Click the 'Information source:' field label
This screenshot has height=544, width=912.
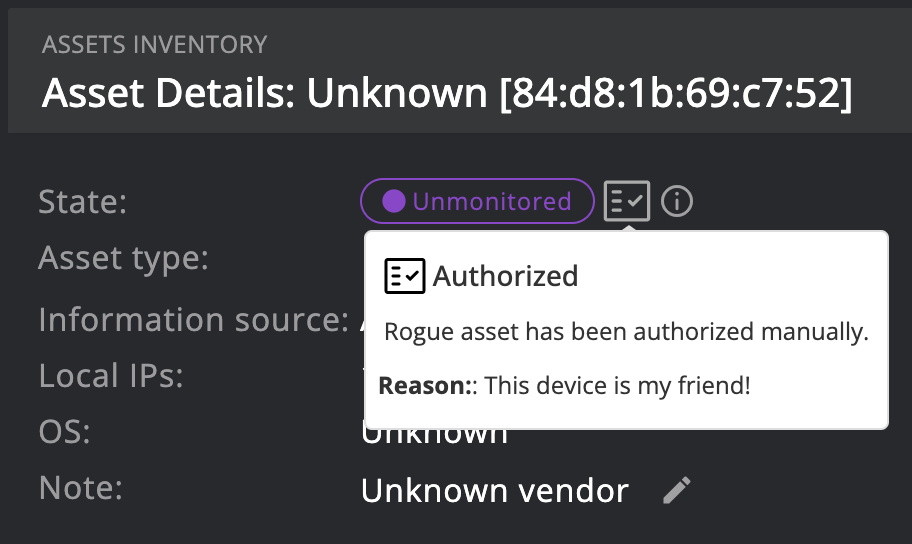(x=187, y=320)
